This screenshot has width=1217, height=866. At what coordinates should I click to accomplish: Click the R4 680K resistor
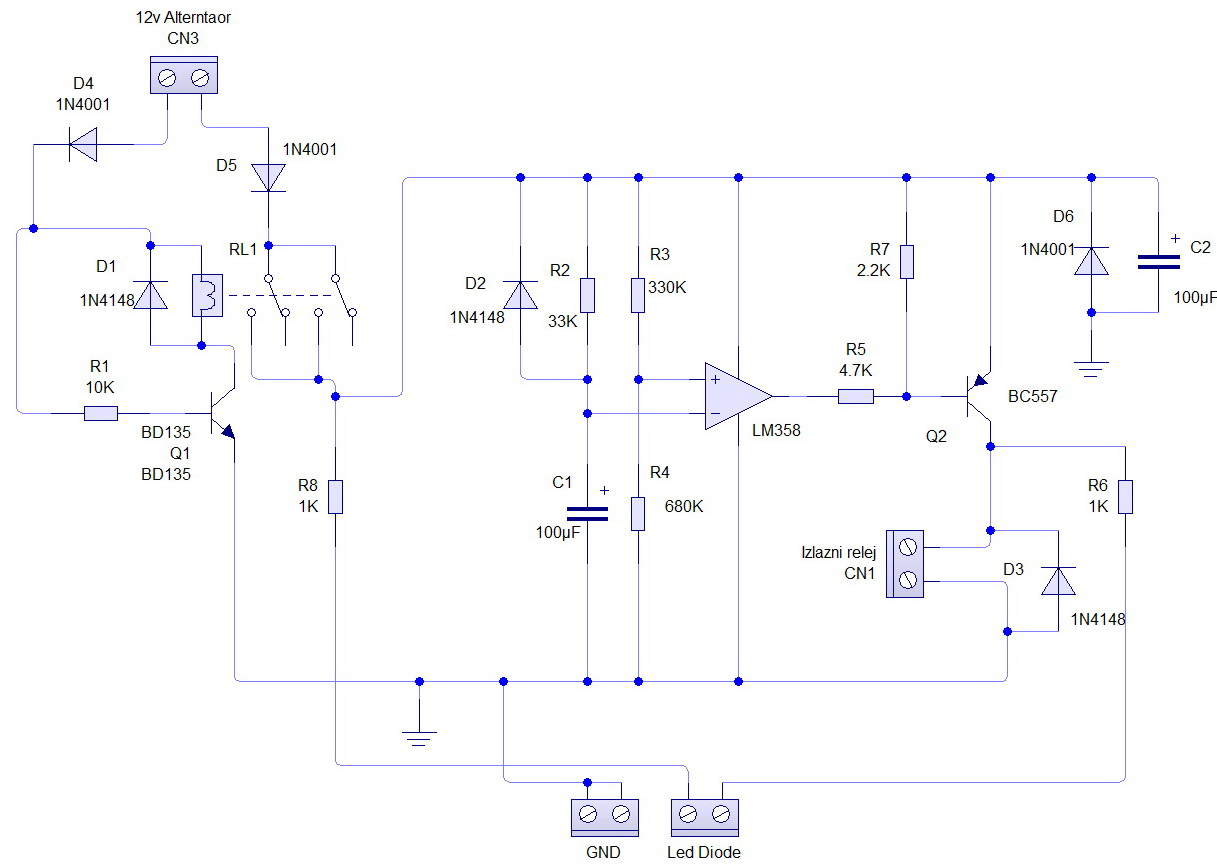point(638,512)
